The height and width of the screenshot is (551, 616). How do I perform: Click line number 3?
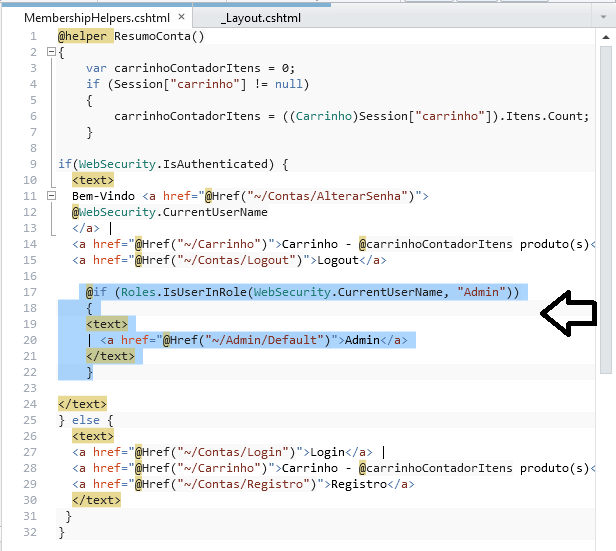click(33, 68)
